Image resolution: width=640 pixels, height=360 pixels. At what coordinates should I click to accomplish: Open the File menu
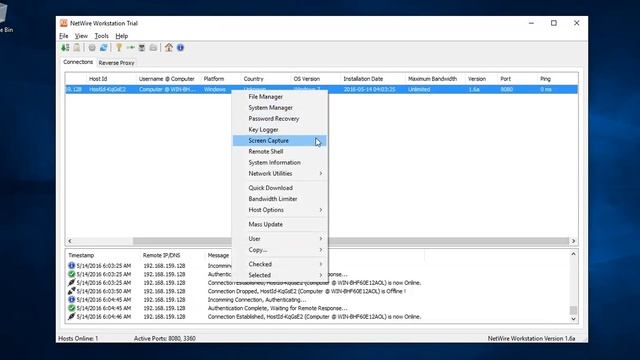64,36
